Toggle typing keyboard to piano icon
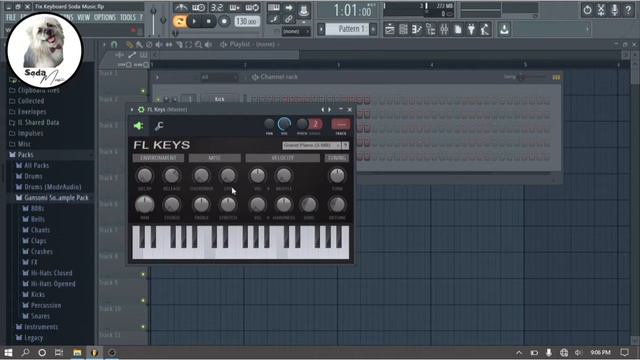The height and width of the screenshot is (360, 640). pos(273,7)
